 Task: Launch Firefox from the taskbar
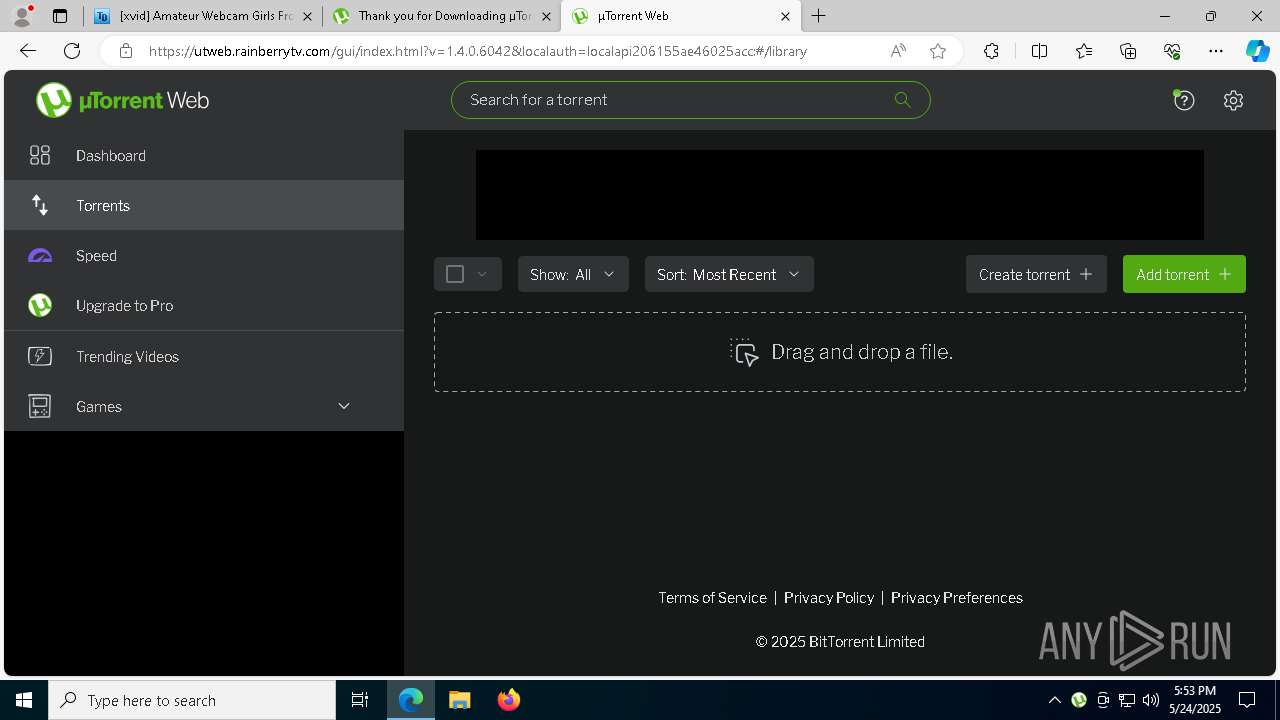pyautogui.click(x=509, y=700)
